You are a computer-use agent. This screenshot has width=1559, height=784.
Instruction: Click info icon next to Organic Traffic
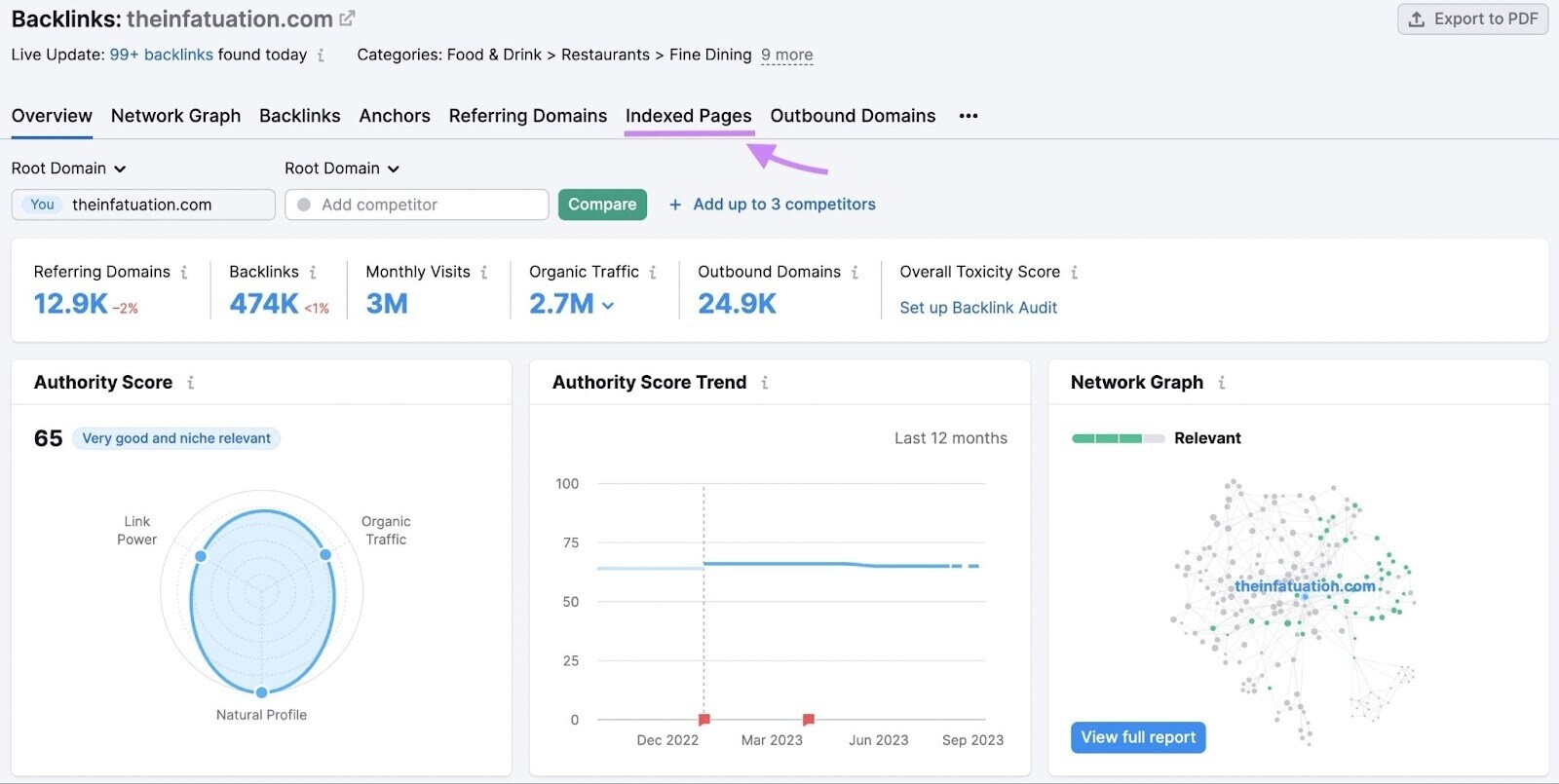[x=653, y=273]
